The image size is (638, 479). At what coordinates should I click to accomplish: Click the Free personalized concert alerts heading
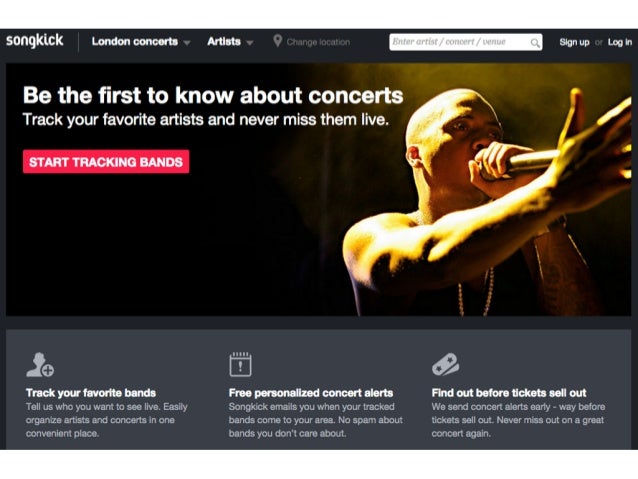(x=311, y=393)
